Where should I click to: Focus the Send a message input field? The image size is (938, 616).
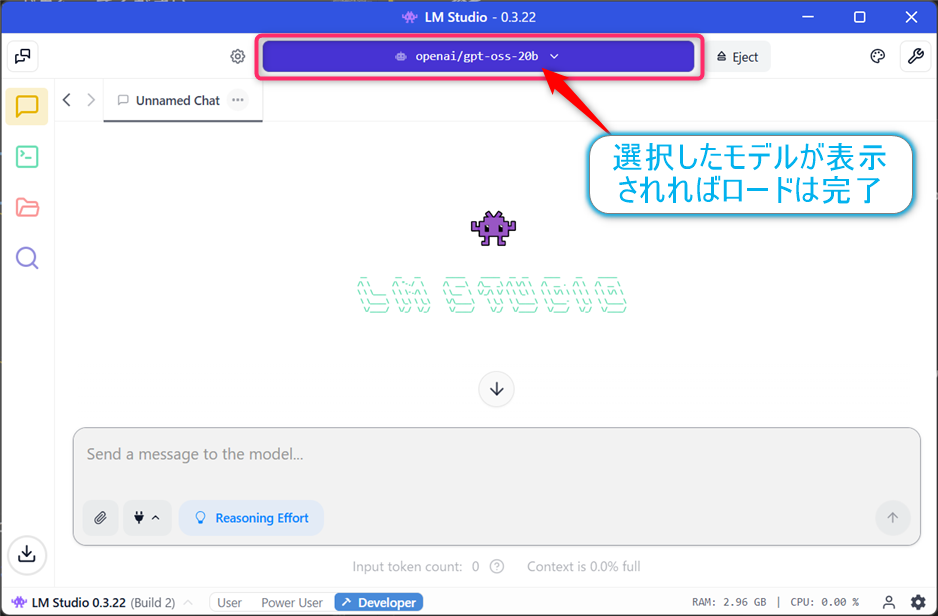coord(497,455)
